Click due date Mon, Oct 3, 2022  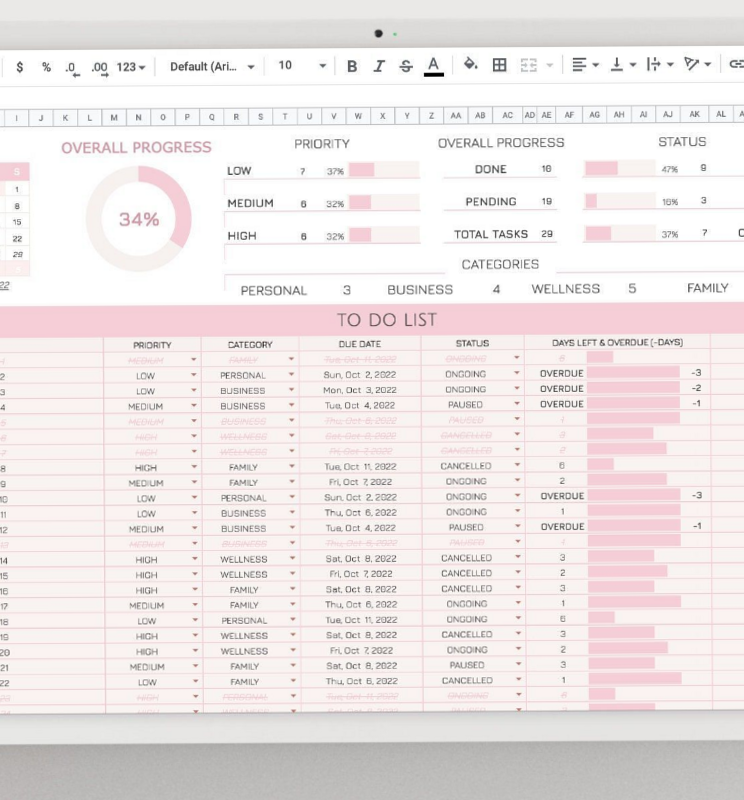pyautogui.click(x=360, y=390)
